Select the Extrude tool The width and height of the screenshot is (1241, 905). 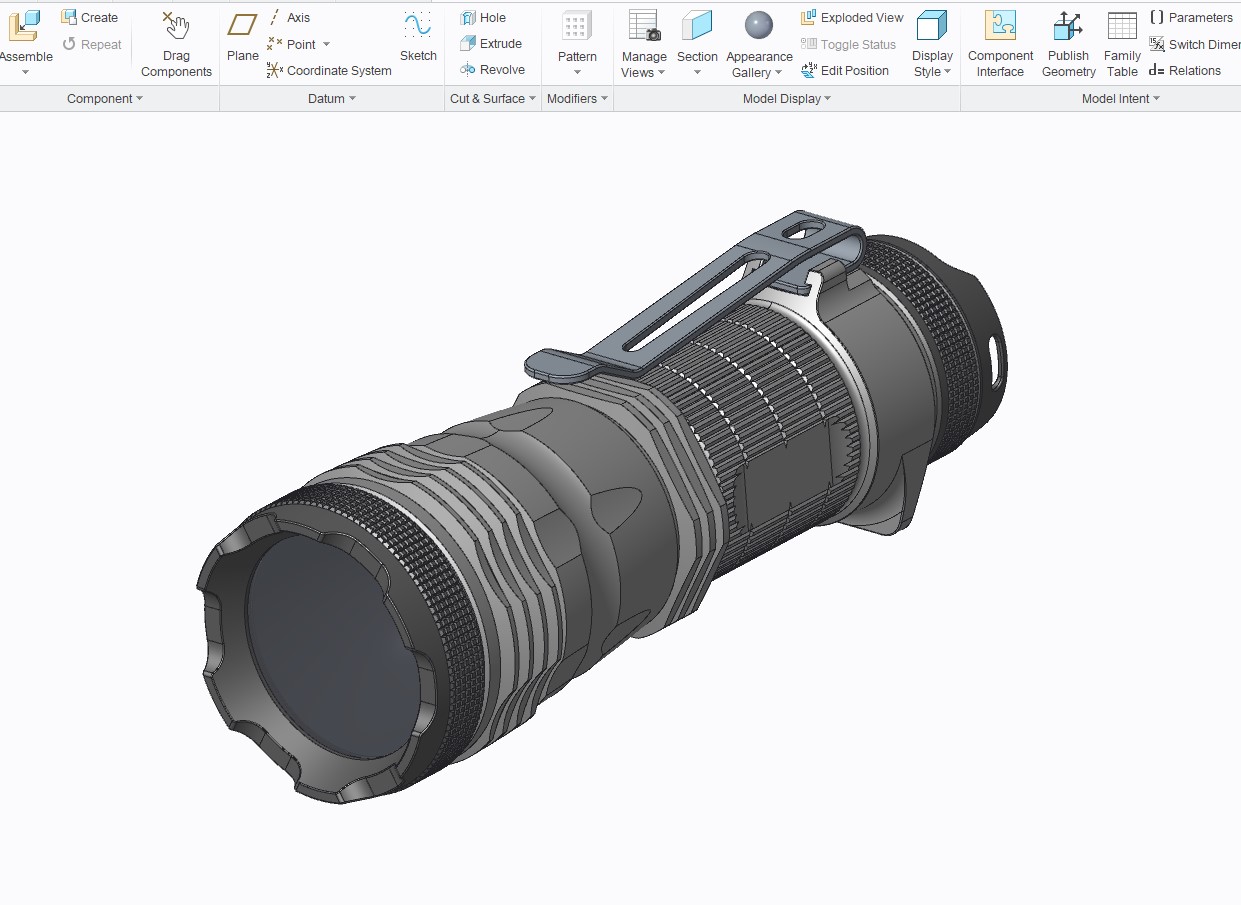point(491,43)
